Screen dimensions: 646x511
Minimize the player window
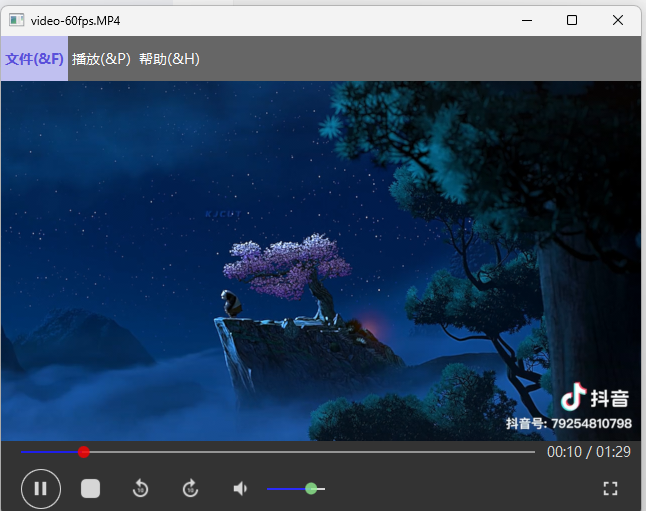[x=527, y=20]
